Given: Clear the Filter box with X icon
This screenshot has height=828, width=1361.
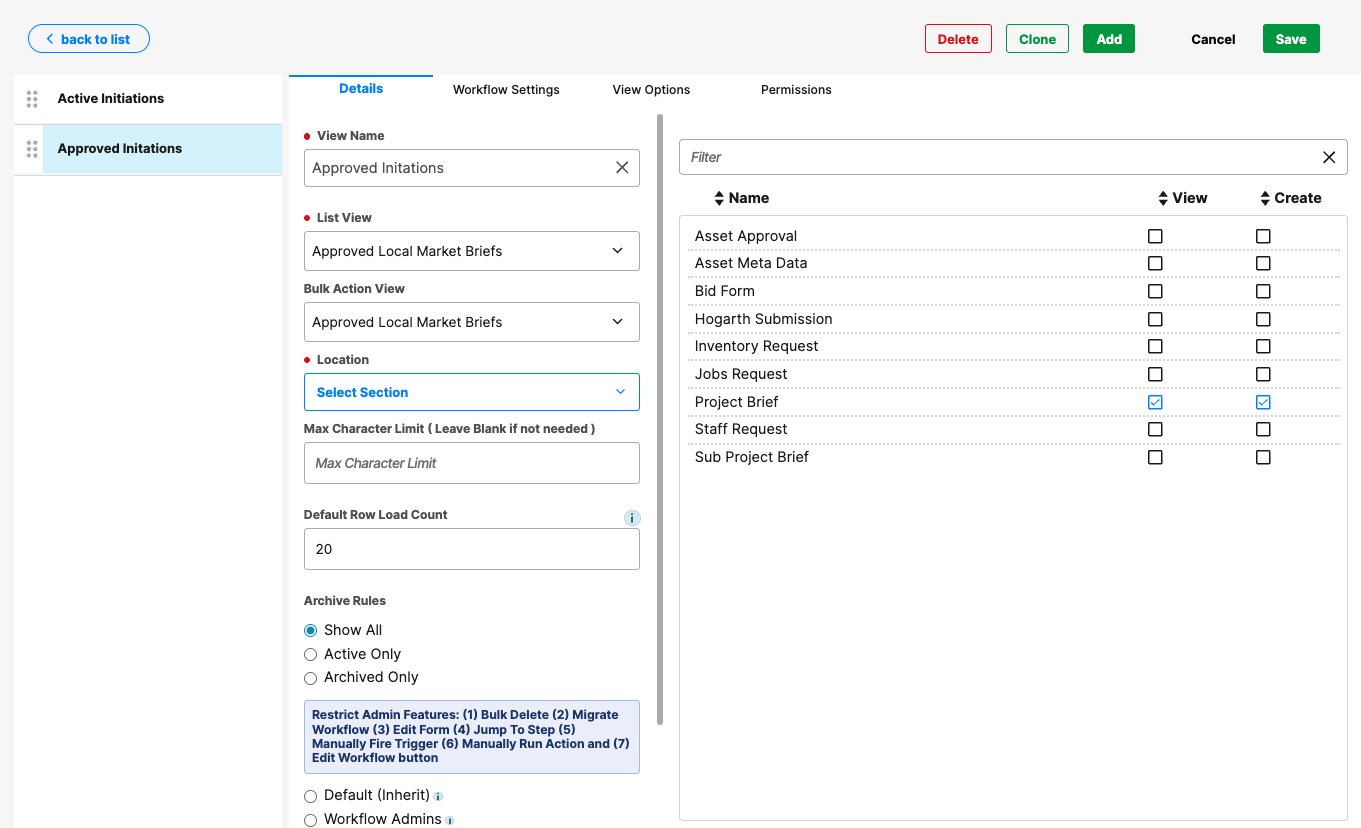Looking at the screenshot, I should coord(1329,157).
